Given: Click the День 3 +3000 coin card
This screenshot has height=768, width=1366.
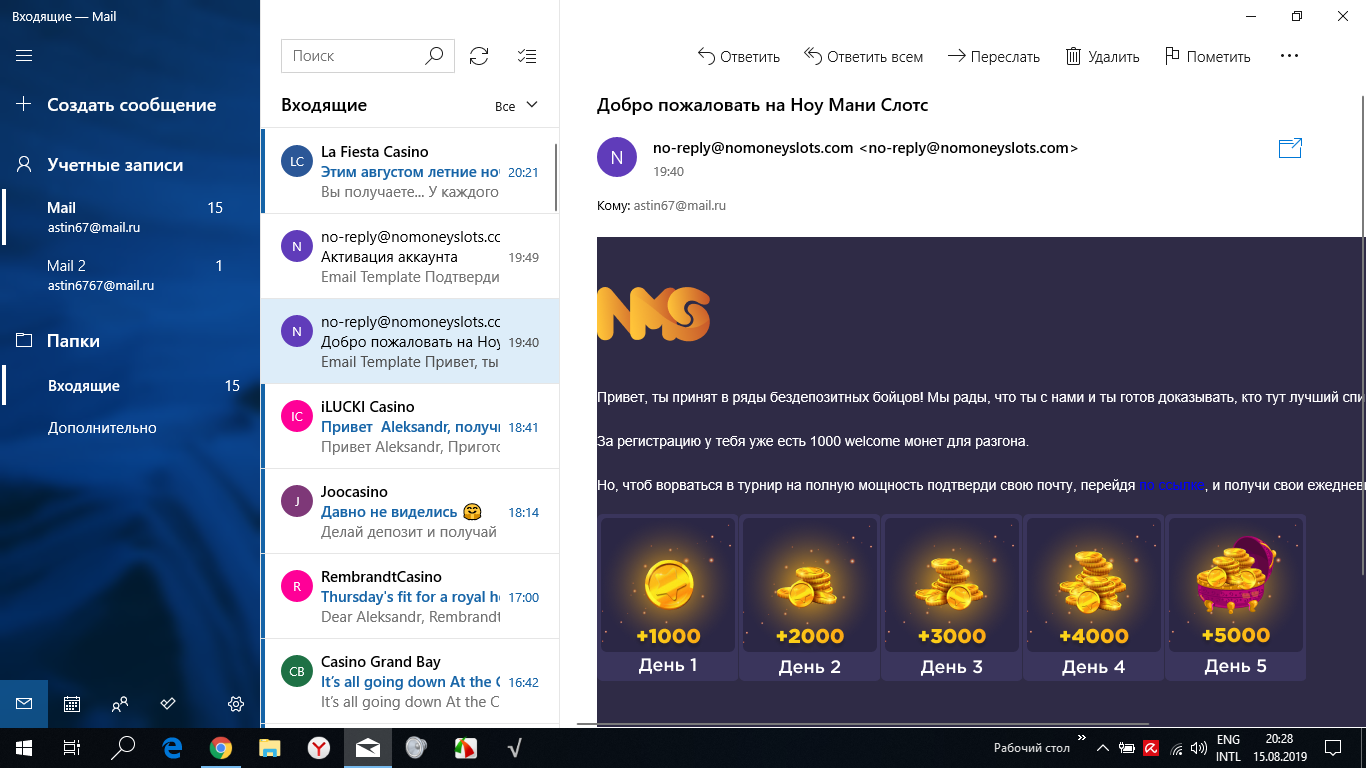Looking at the screenshot, I should click(952, 598).
